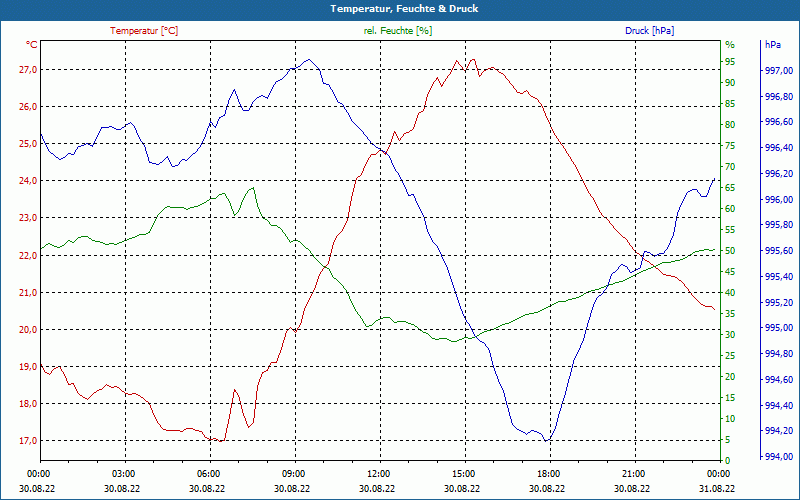This screenshot has width=800, height=500.
Task: Click the "996,80" pressure axis value
Action: tap(779, 96)
